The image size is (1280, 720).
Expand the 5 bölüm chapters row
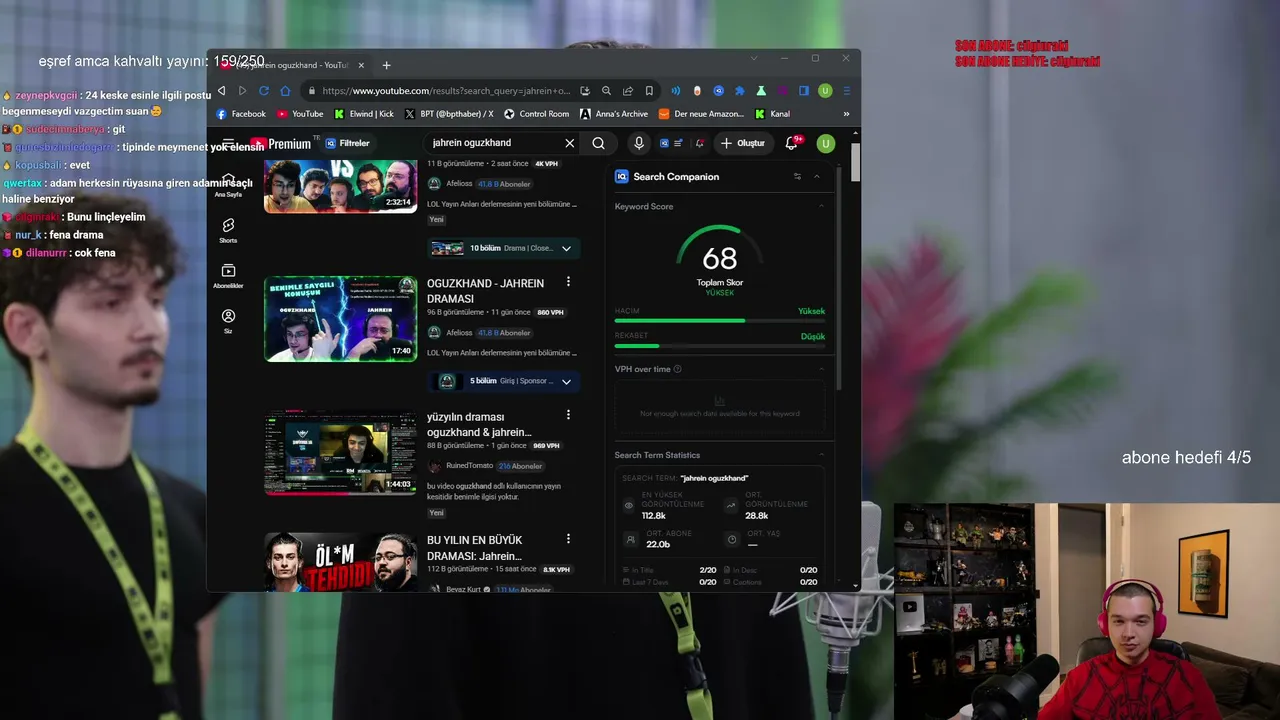pos(504,381)
